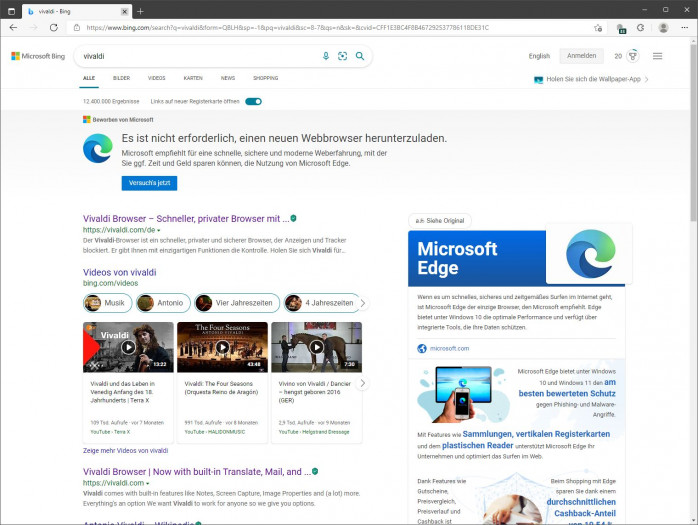Viewport: 698px width, 525px height.
Task: Play the 'Four Seasons' video thumbnail
Action: [222, 347]
